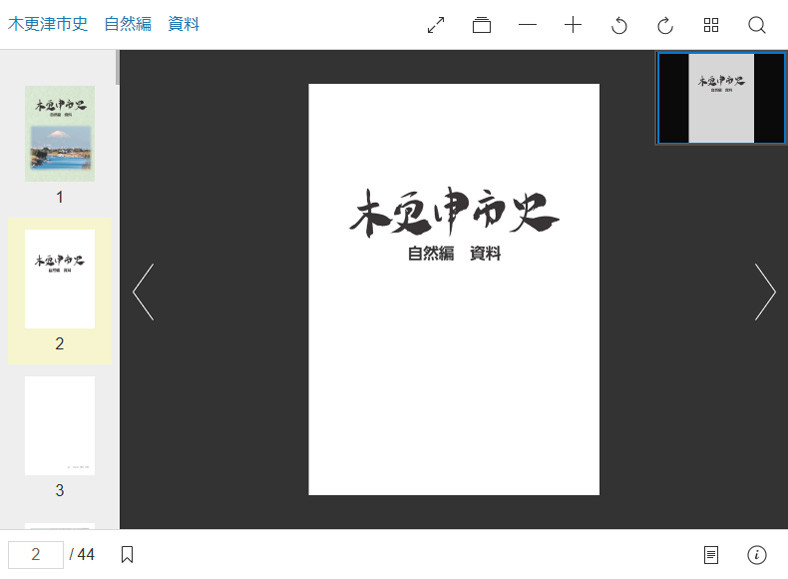Open search with the magnifier icon

(x=756, y=25)
